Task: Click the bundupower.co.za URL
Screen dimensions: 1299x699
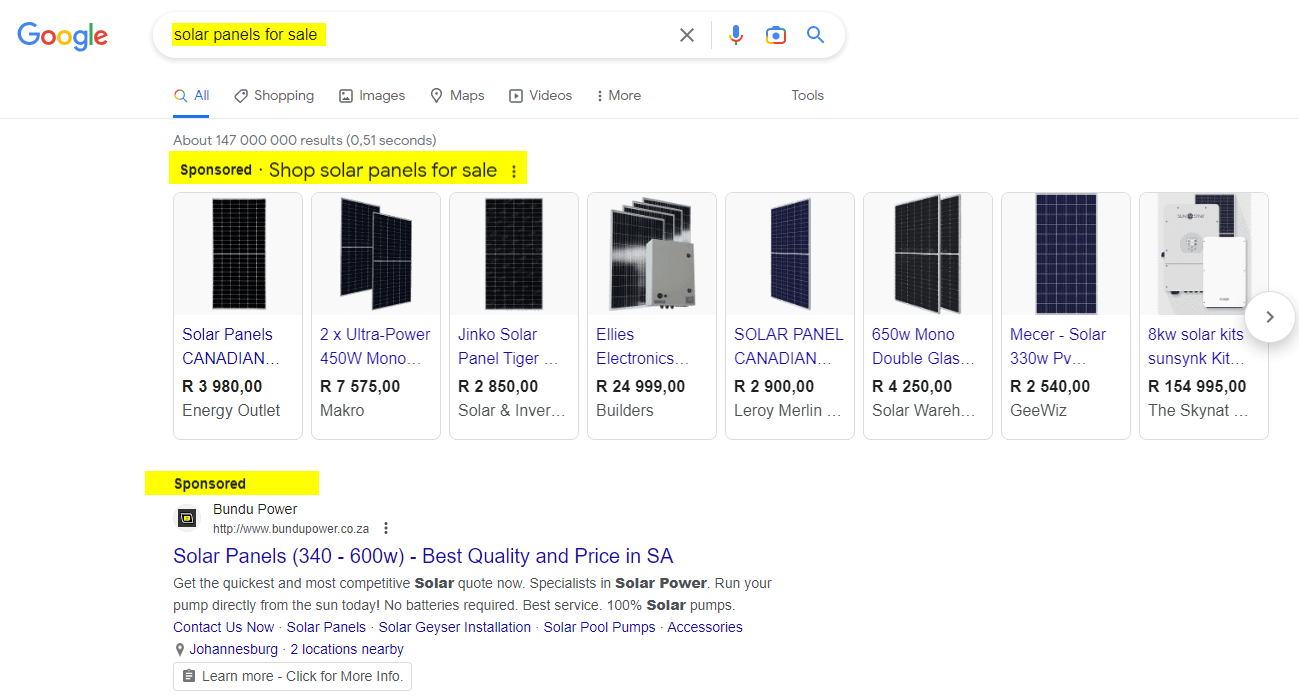Action: (x=291, y=529)
